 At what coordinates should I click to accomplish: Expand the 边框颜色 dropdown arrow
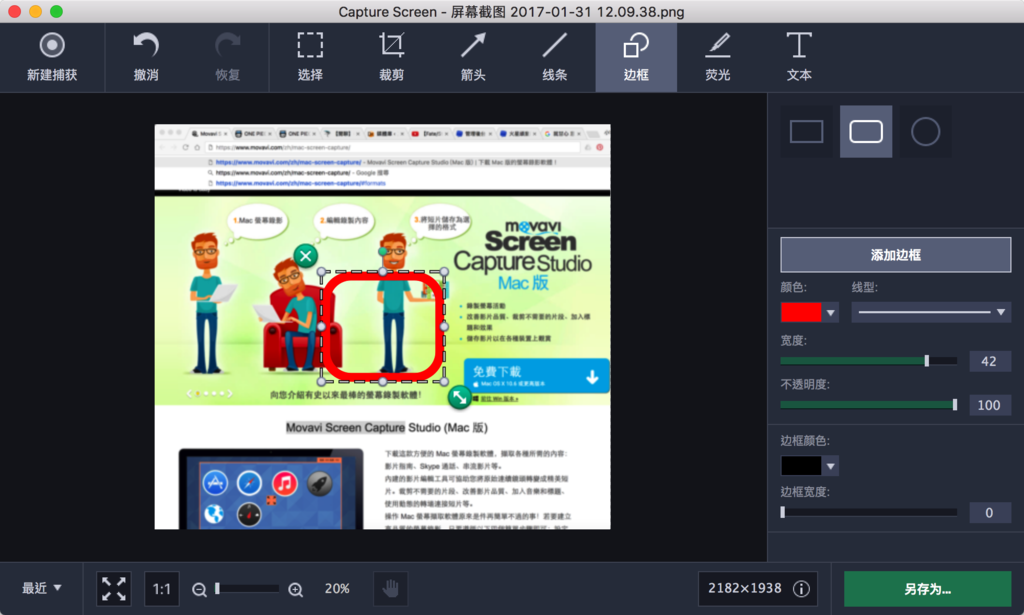(x=831, y=466)
